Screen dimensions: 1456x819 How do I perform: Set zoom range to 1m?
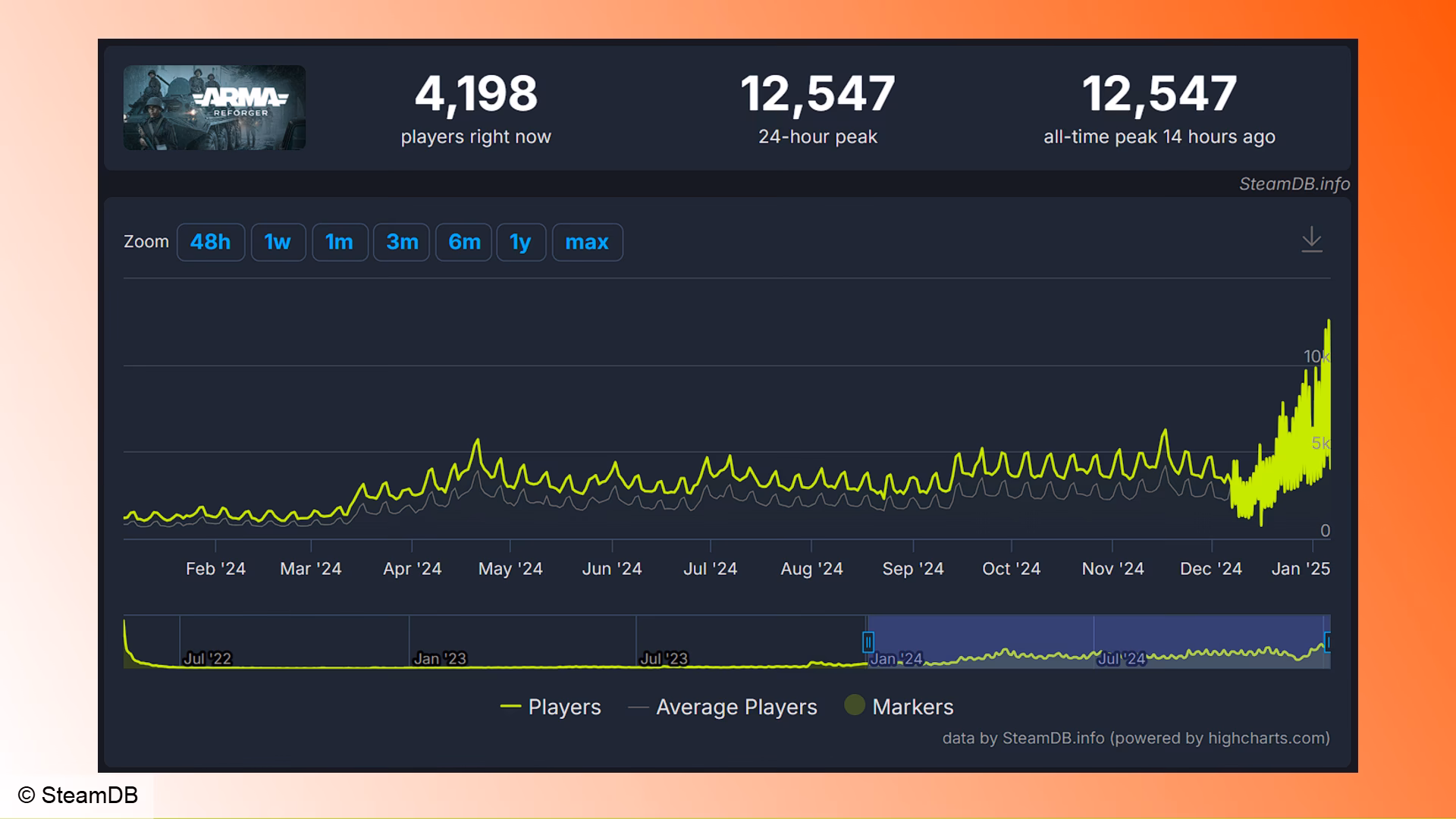340,242
